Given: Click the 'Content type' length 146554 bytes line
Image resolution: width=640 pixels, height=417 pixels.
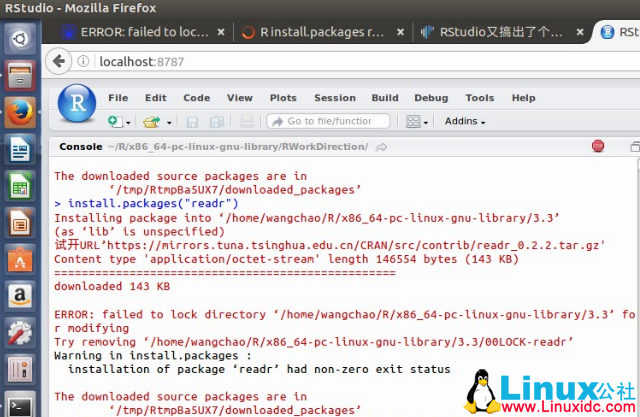Looking at the screenshot, I should coord(286,259).
